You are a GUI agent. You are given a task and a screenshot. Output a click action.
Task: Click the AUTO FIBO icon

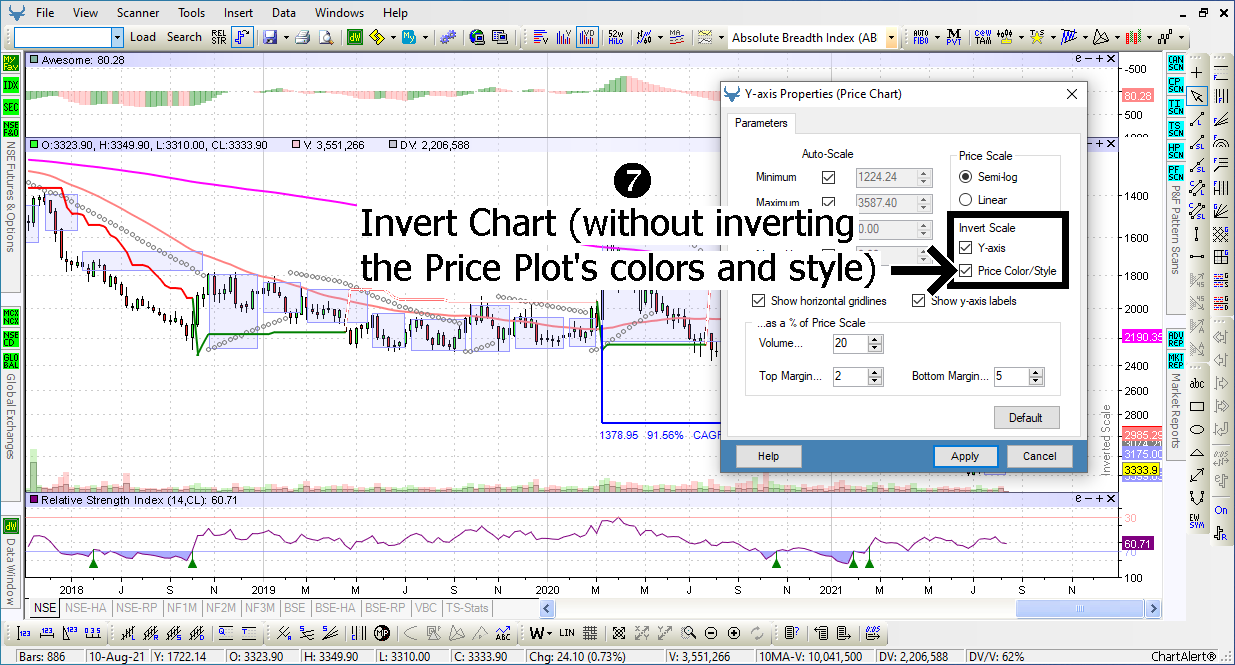pos(921,37)
